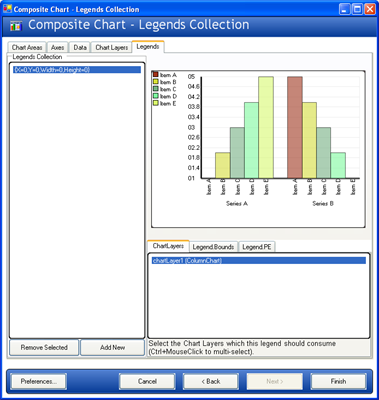Select chartLayer1 (ColumnChart) in list
This screenshot has height=400, width=379.
[x=259, y=261]
